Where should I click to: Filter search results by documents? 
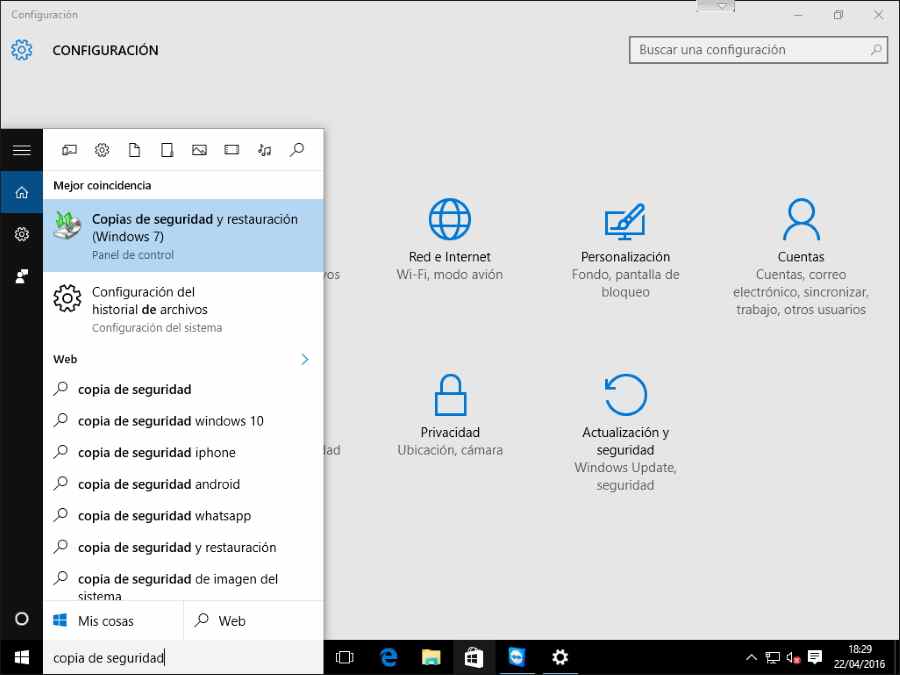click(x=134, y=150)
